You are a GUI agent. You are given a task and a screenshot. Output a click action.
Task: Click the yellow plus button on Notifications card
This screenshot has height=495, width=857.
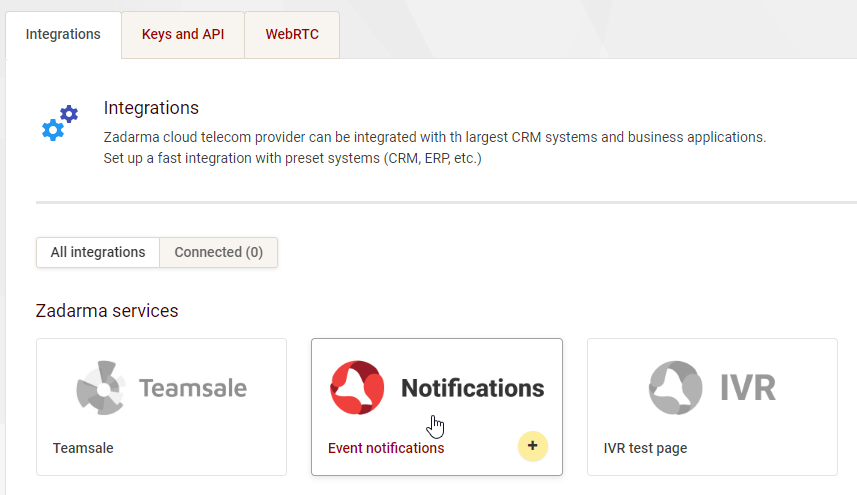coord(532,446)
